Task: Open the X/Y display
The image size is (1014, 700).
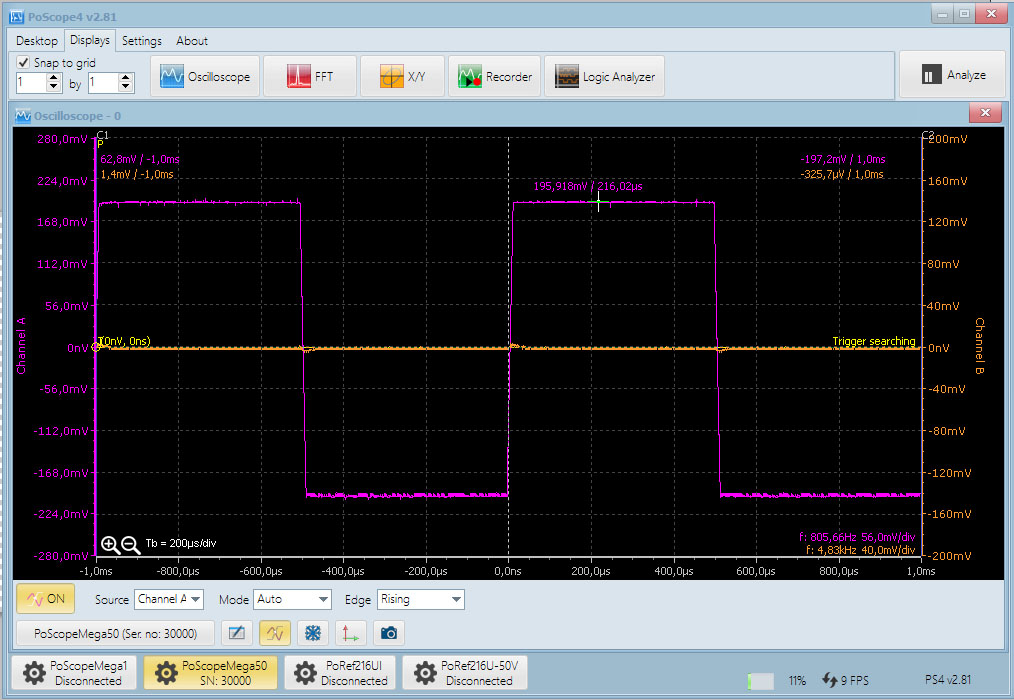Action: click(x=402, y=74)
